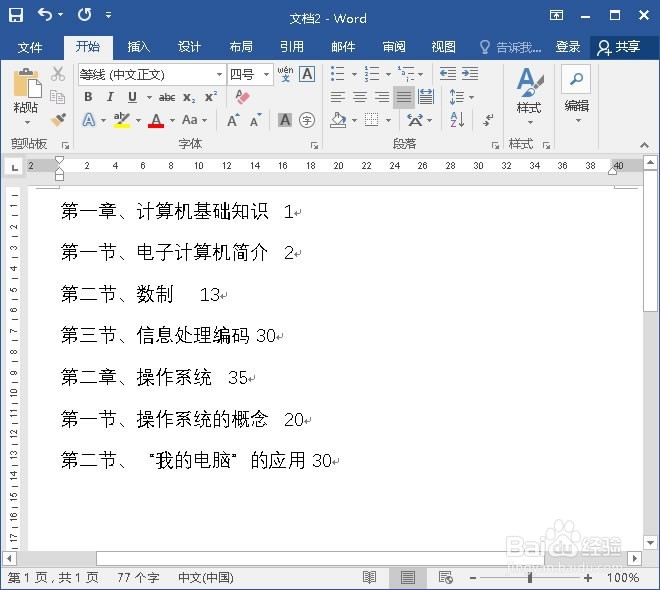The width and height of the screenshot is (660, 590).
Task: Click the 登录 button
Action: coord(568,47)
